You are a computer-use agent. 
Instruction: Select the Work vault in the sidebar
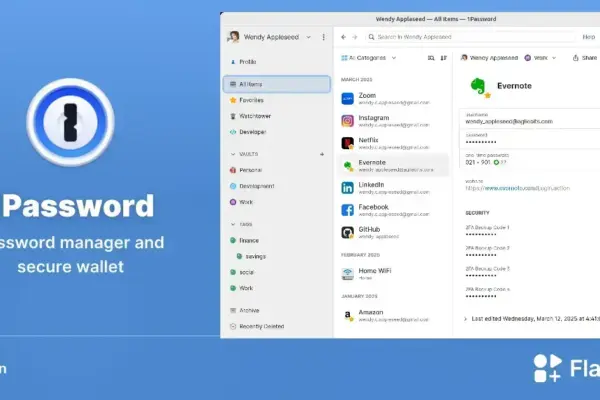241,202
